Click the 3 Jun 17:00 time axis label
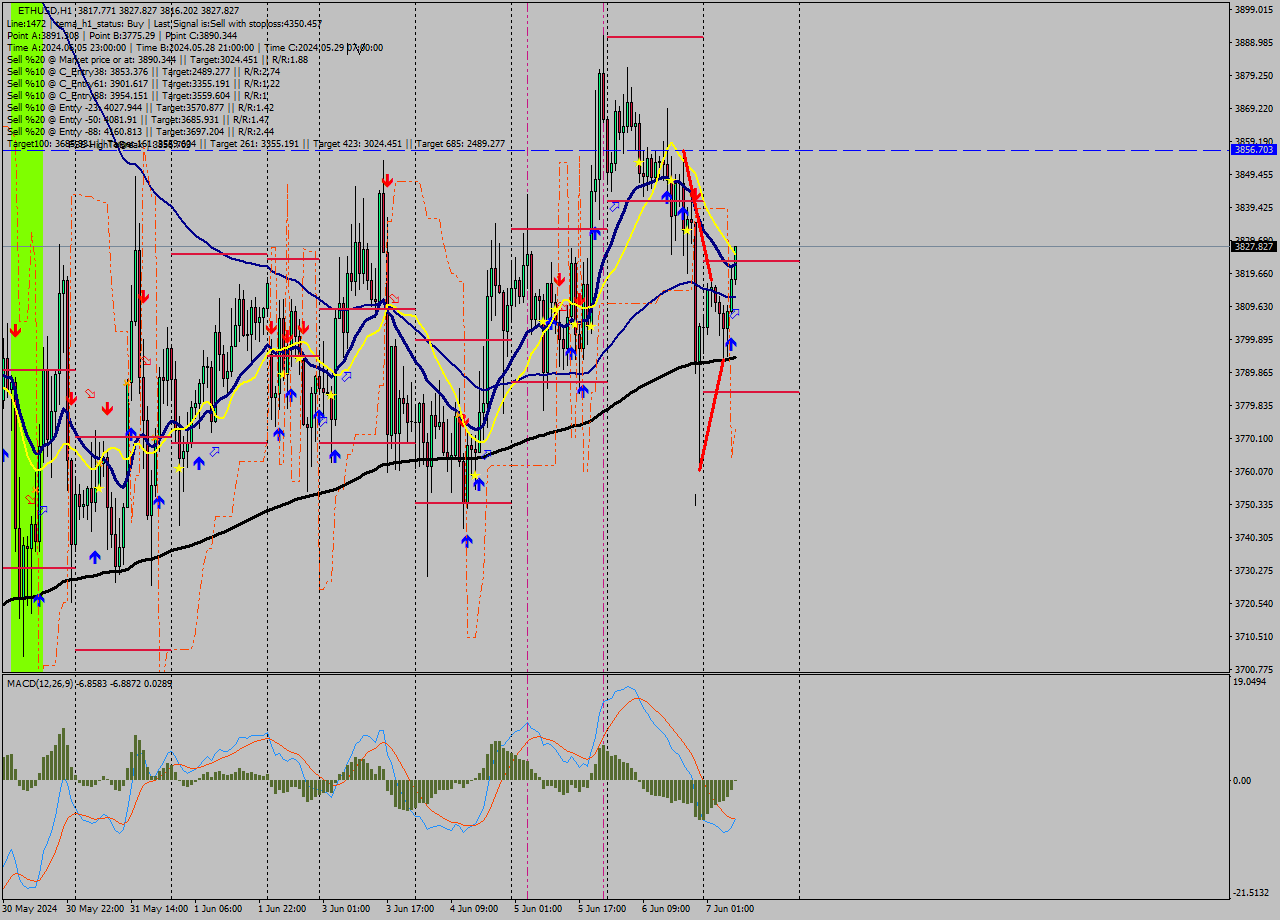The height and width of the screenshot is (920, 1280). click(409, 909)
